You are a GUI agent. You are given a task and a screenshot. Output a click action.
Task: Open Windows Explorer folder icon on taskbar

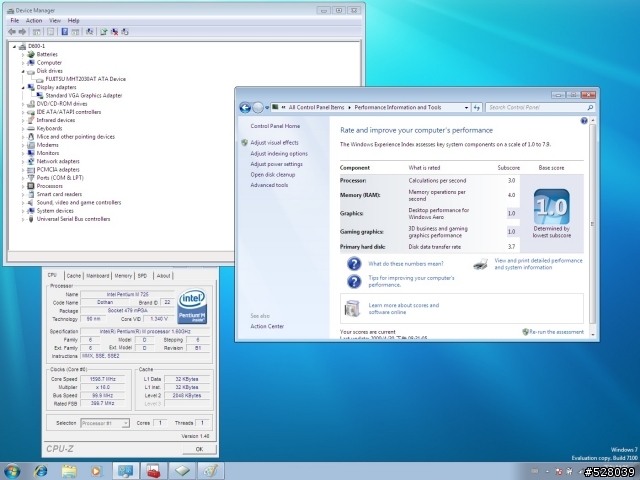(69, 471)
